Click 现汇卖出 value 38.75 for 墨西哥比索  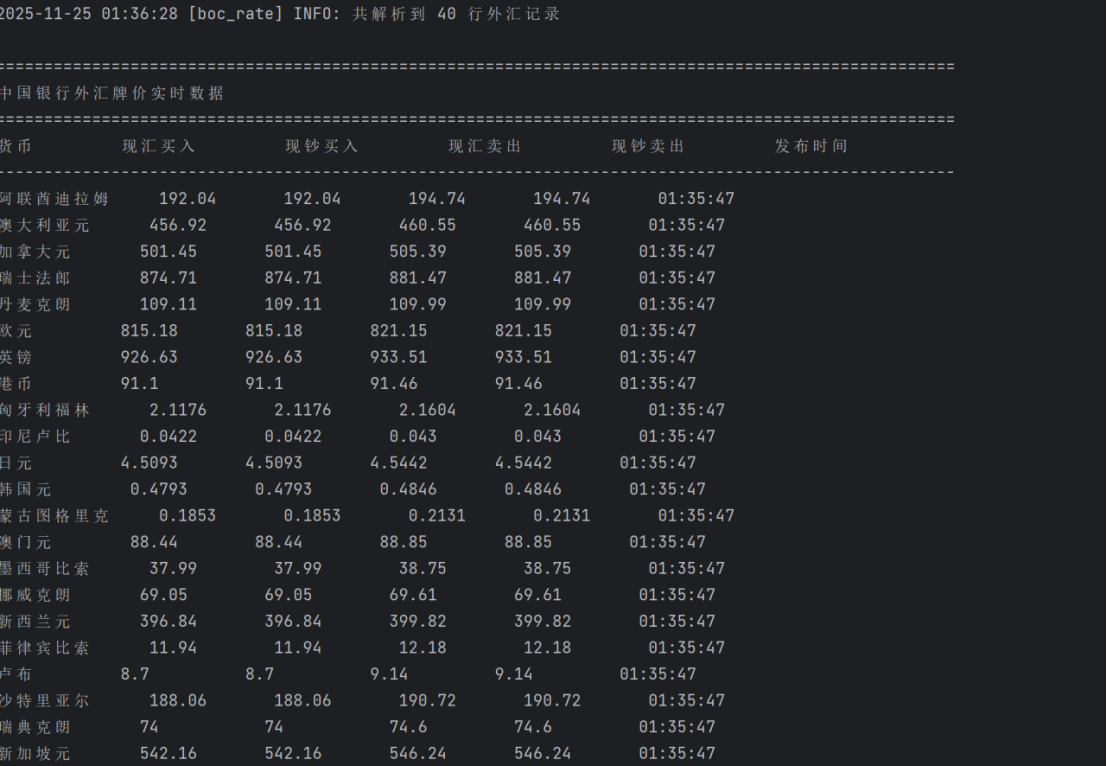423,568
